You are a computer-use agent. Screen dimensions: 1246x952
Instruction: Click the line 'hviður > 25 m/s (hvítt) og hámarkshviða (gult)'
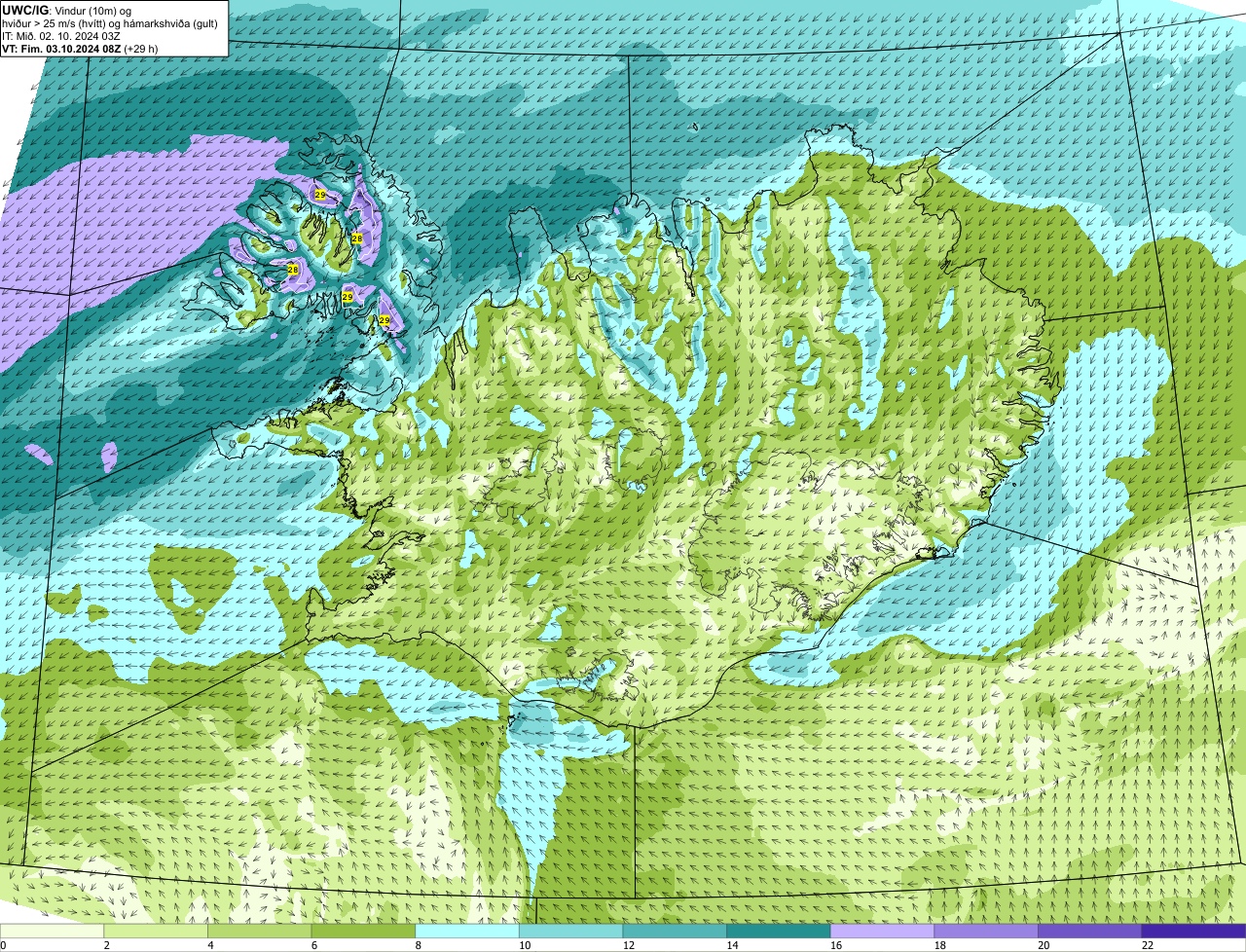coord(110,22)
